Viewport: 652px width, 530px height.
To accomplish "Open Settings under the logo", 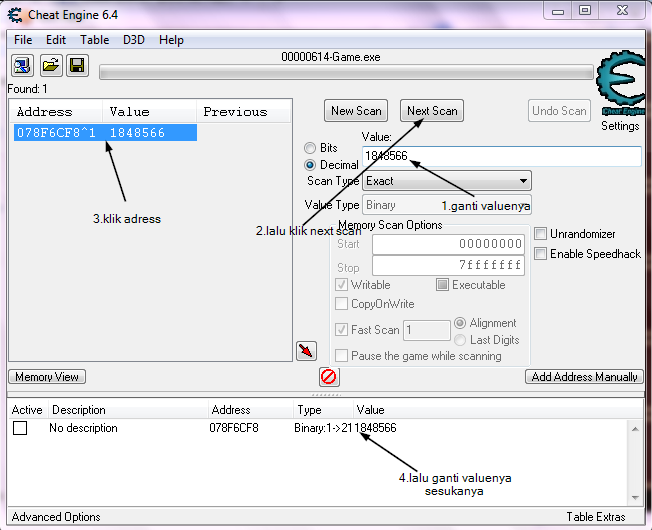I will tap(620, 126).
